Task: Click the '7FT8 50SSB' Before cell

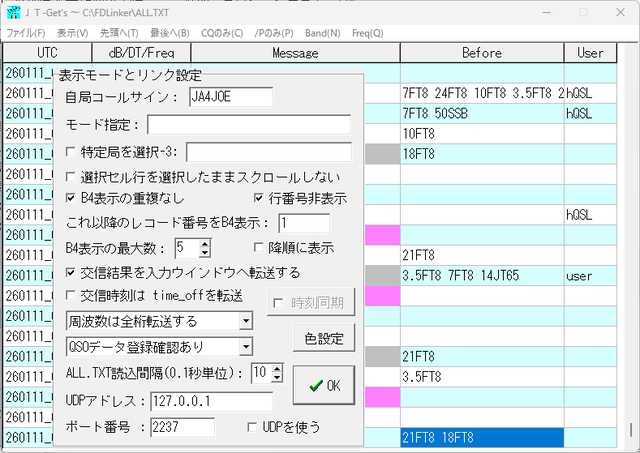Action: click(x=482, y=113)
